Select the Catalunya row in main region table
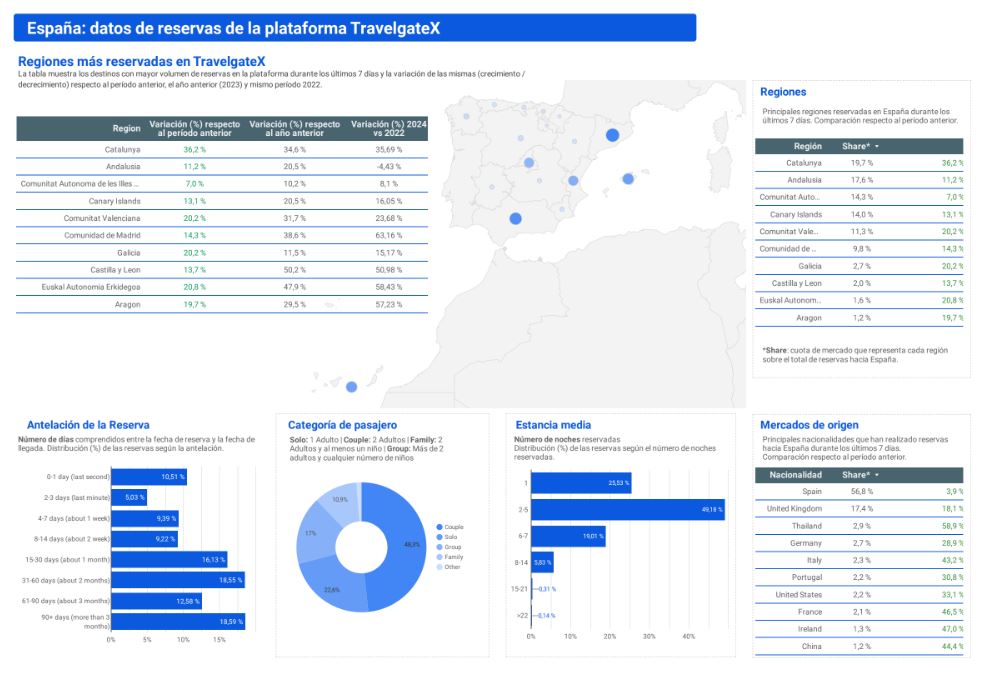The image size is (991, 673). click(x=222, y=150)
